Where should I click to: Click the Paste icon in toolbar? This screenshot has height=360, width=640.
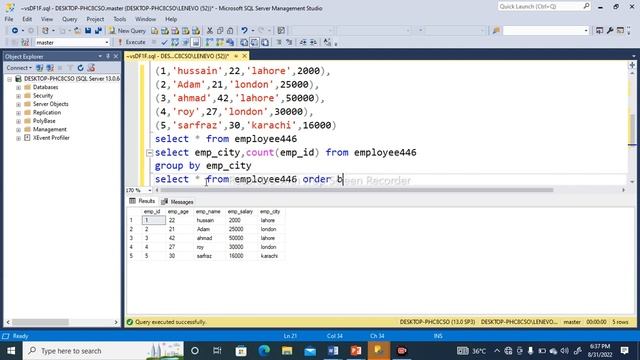[x=230, y=31]
